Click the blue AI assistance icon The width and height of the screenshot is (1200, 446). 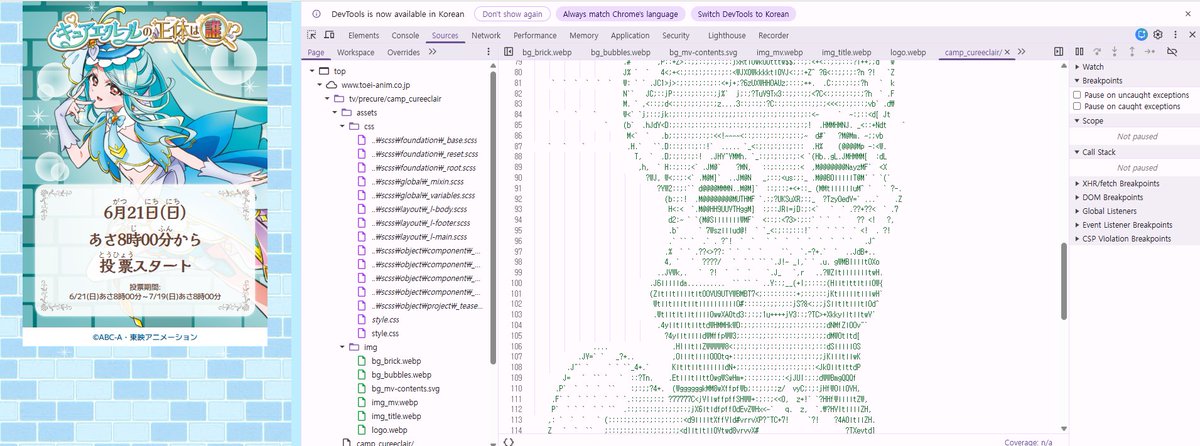(1142, 35)
